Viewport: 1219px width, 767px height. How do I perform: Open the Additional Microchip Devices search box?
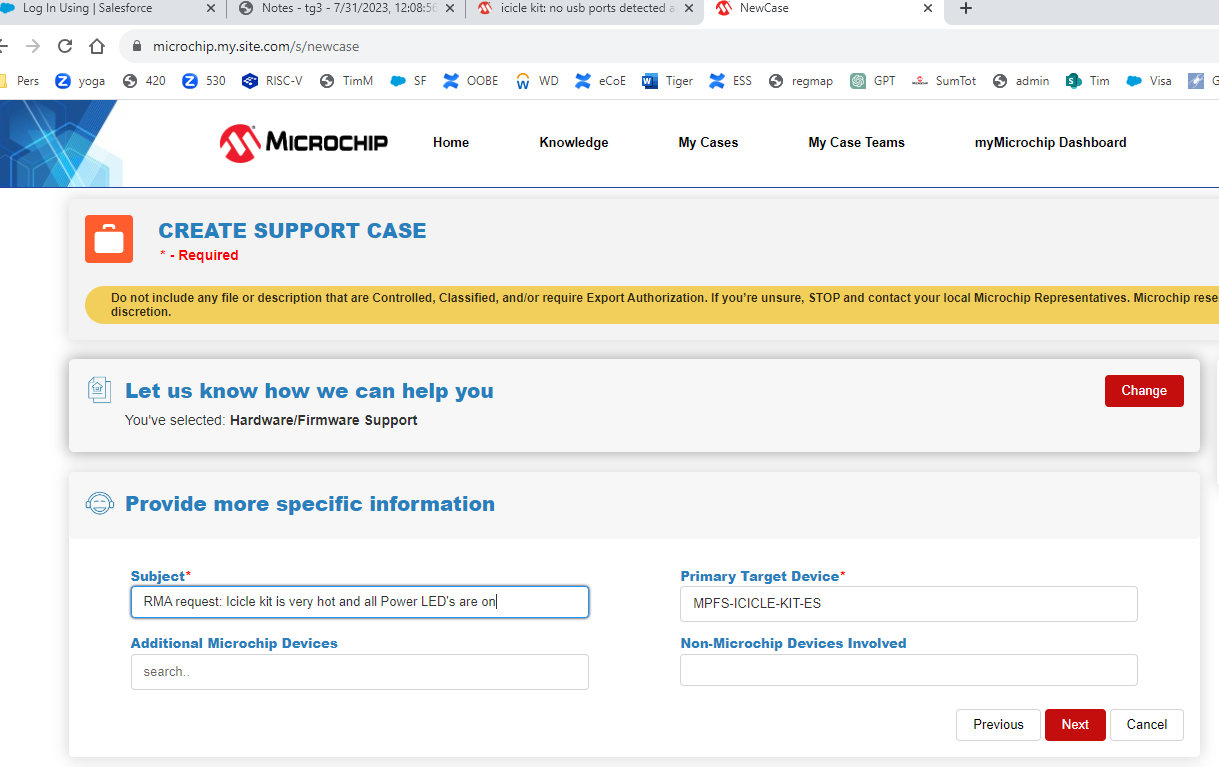[359, 672]
